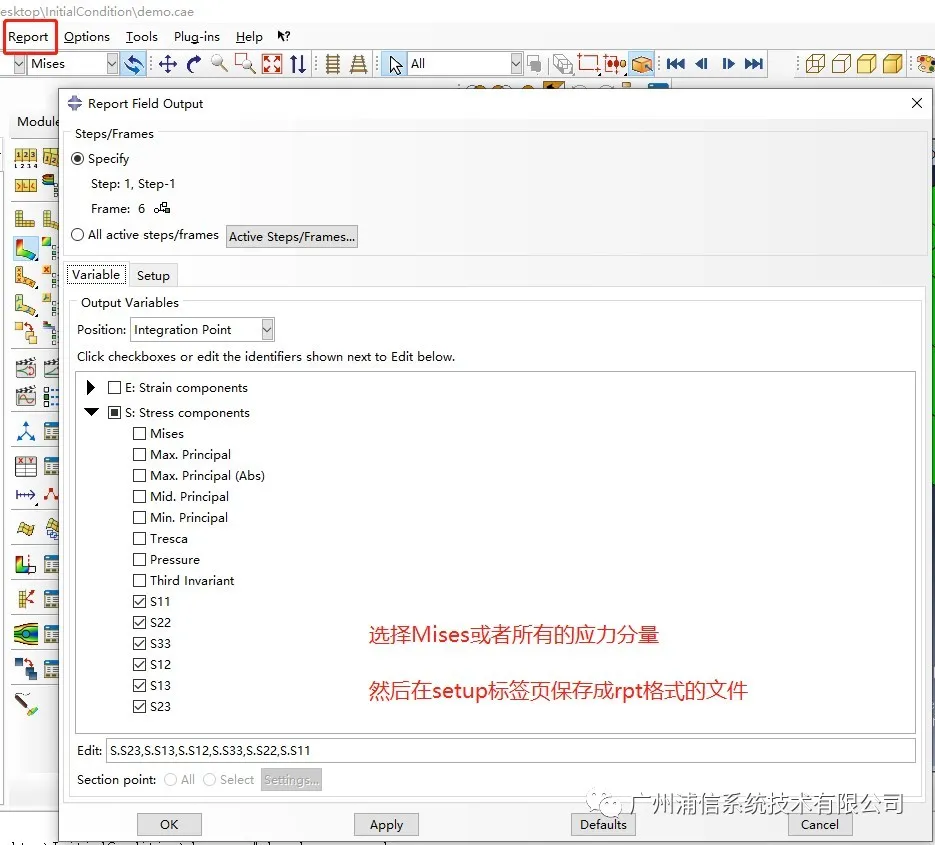Switch to wireframe render style
Image resolution: width=935 pixels, height=845 pixels.
tap(815, 64)
